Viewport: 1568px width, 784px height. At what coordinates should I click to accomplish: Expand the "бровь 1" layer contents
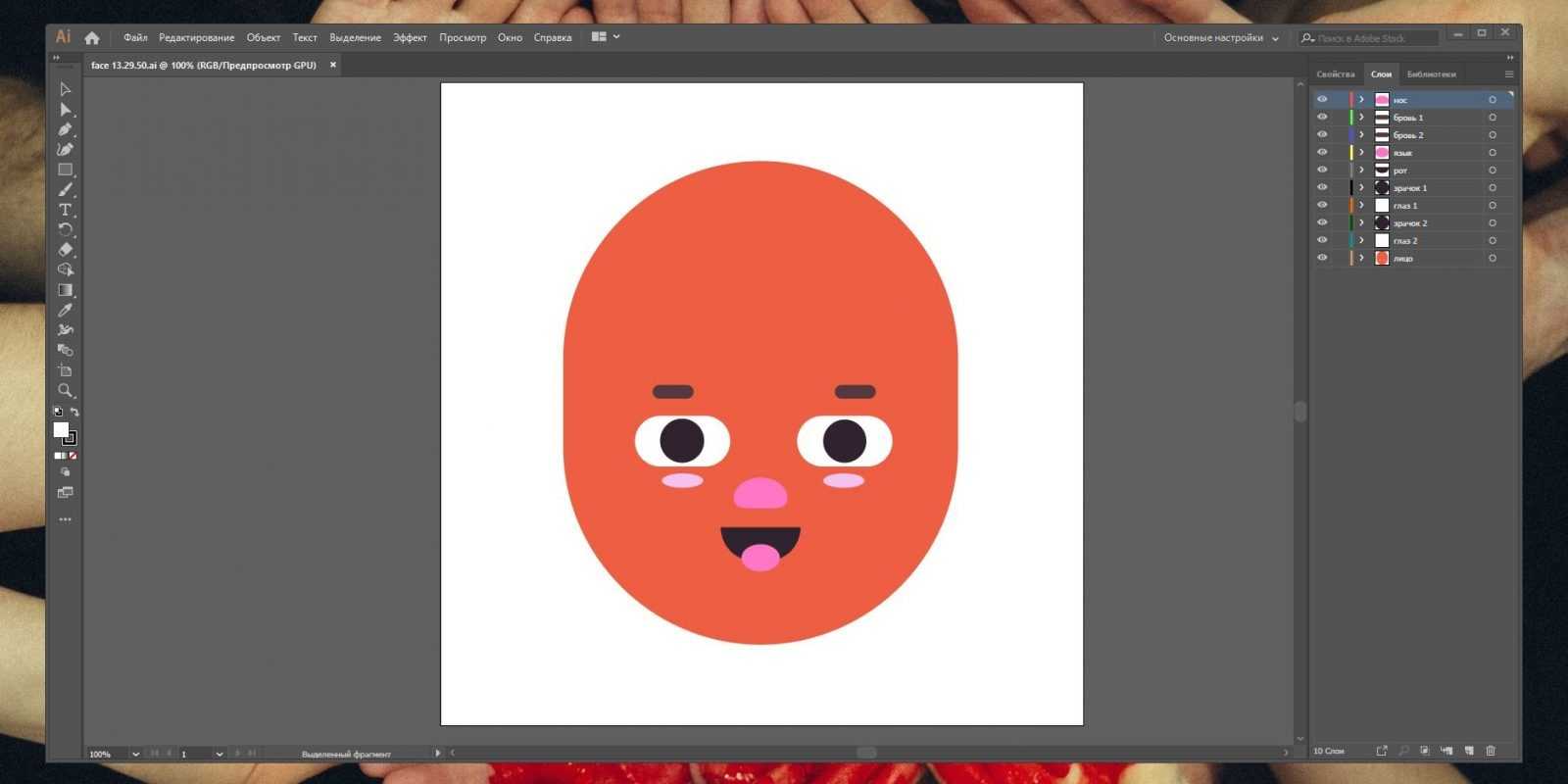(1361, 118)
